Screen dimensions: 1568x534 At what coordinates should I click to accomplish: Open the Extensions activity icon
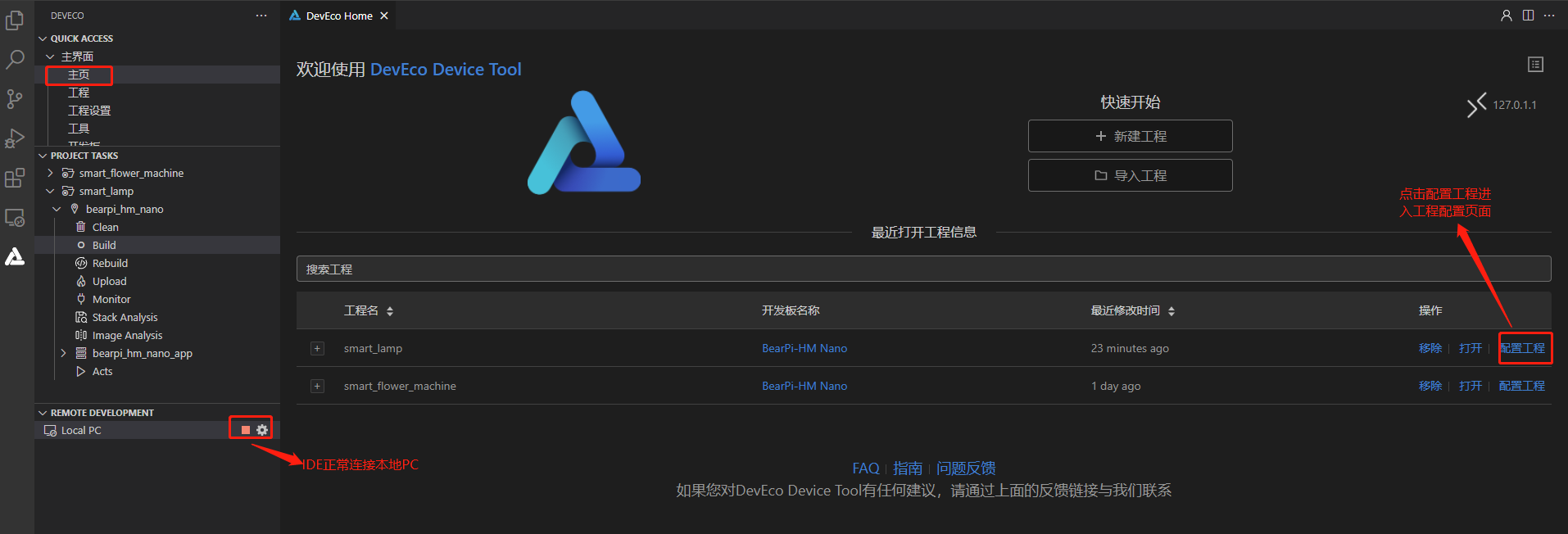point(15,178)
